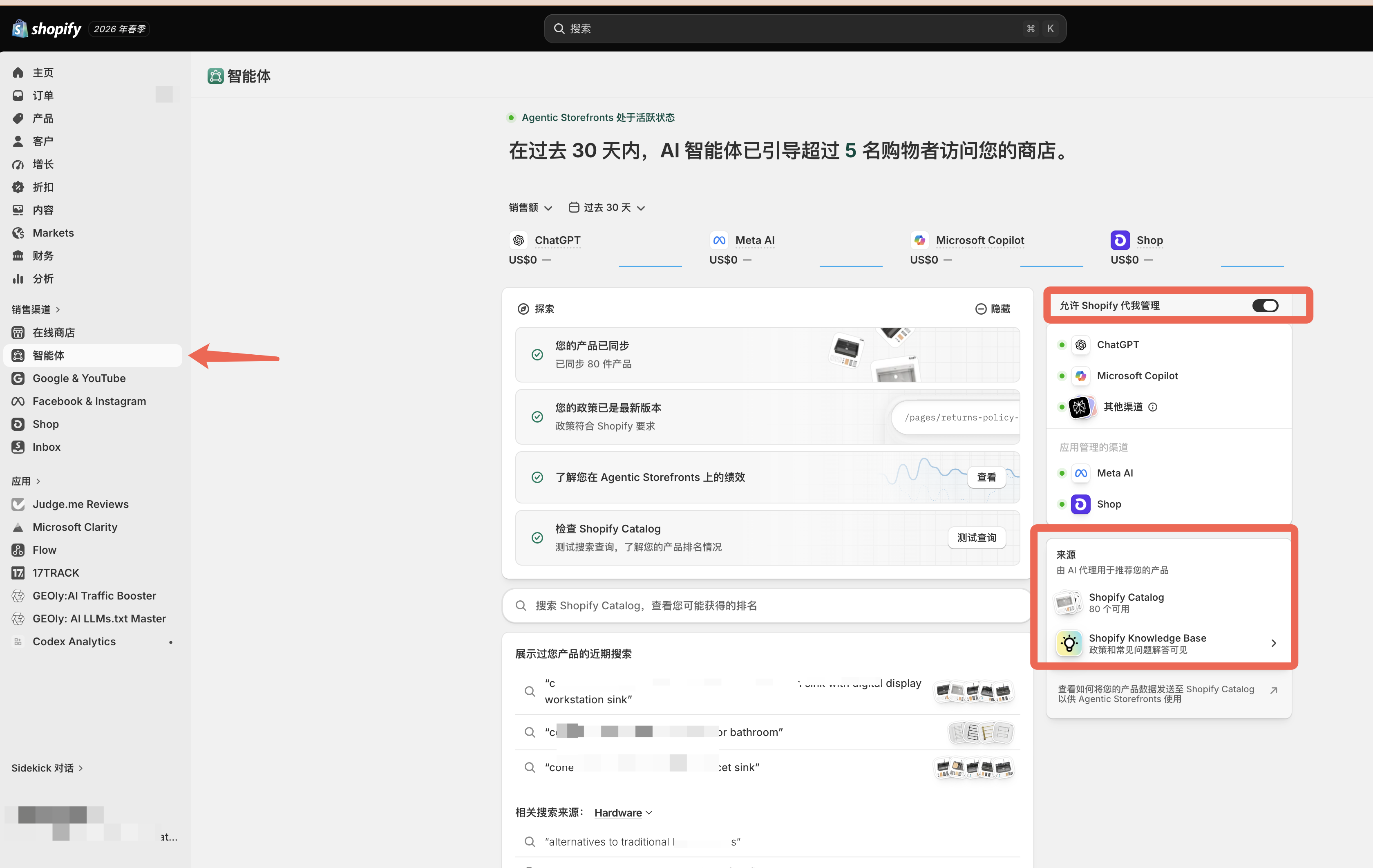The width and height of the screenshot is (1373, 868).
Task: Open 在线商店 online store icon
Action: coord(18,333)
